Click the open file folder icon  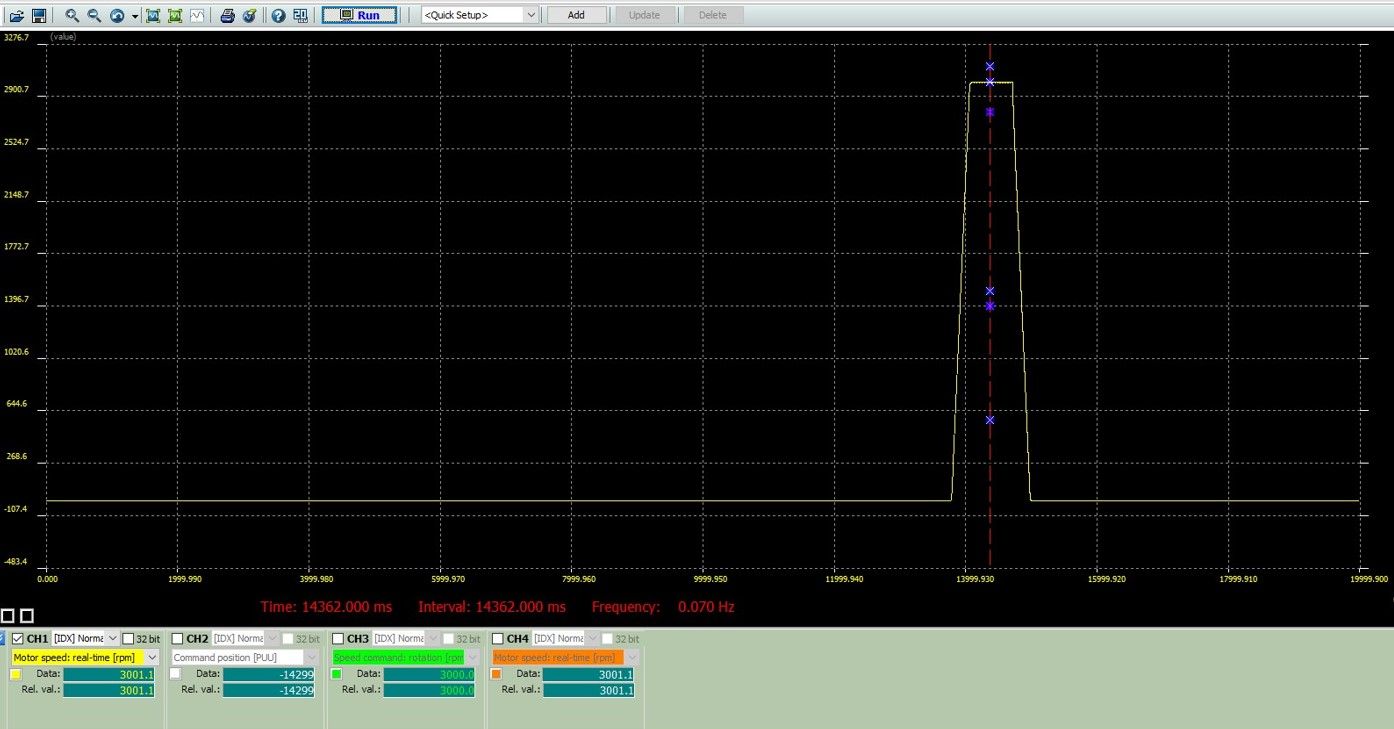[17, 15]
